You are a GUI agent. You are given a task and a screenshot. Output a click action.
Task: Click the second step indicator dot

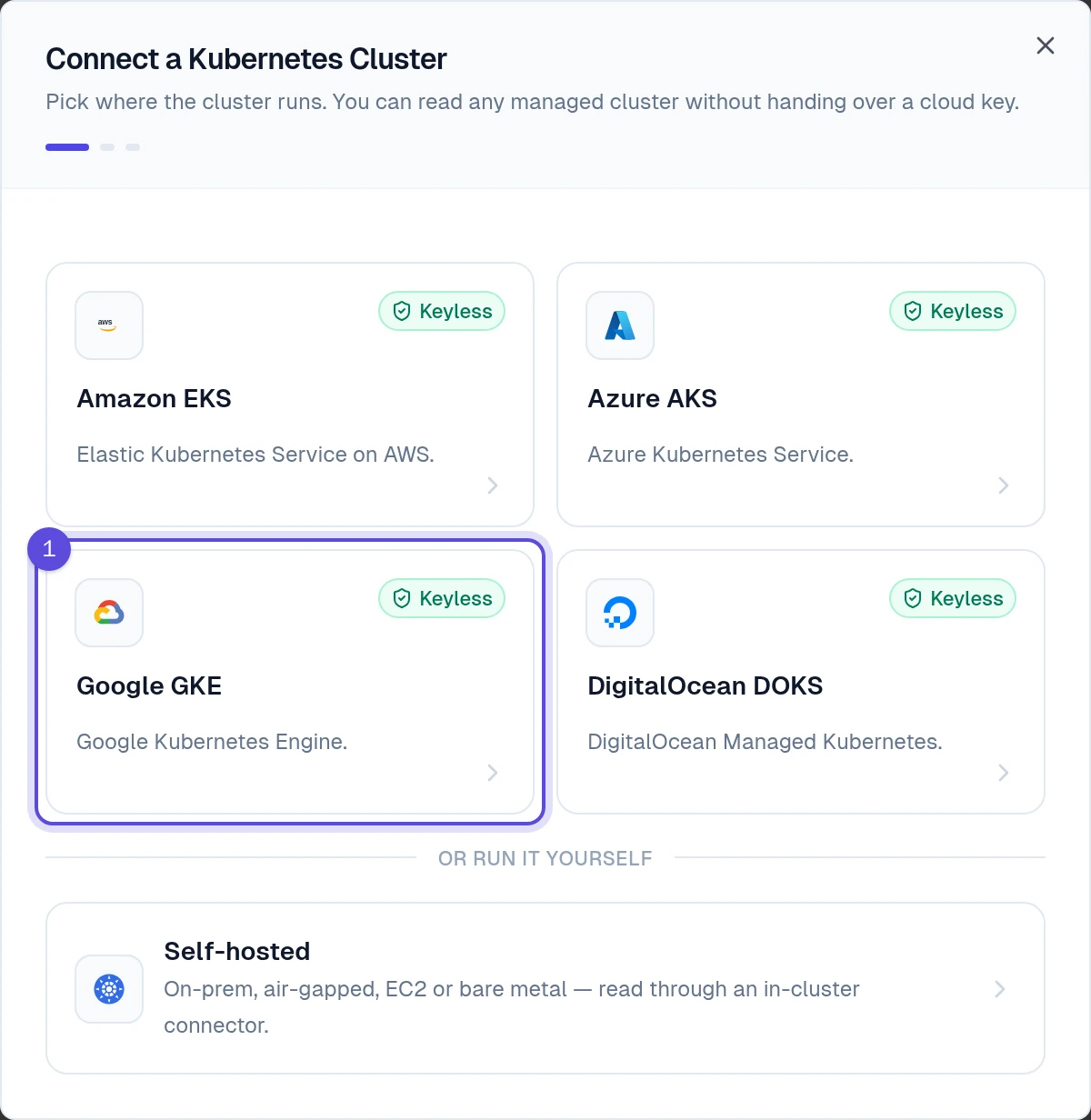107,147
